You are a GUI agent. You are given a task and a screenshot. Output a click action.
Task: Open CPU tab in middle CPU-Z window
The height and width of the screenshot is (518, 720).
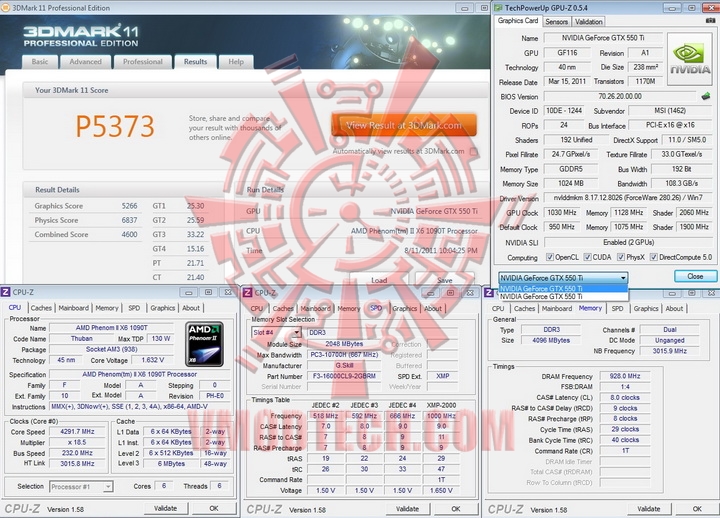point(257,309)
